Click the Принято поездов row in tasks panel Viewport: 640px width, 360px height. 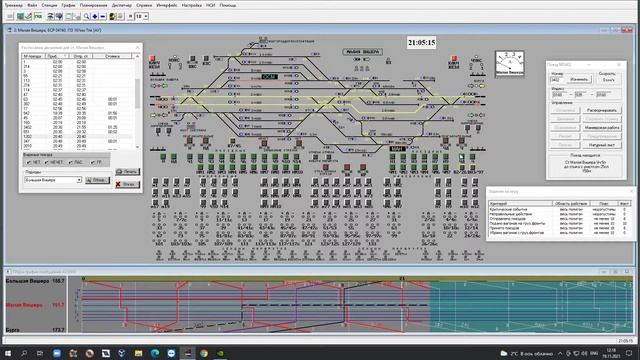point(559,228)
